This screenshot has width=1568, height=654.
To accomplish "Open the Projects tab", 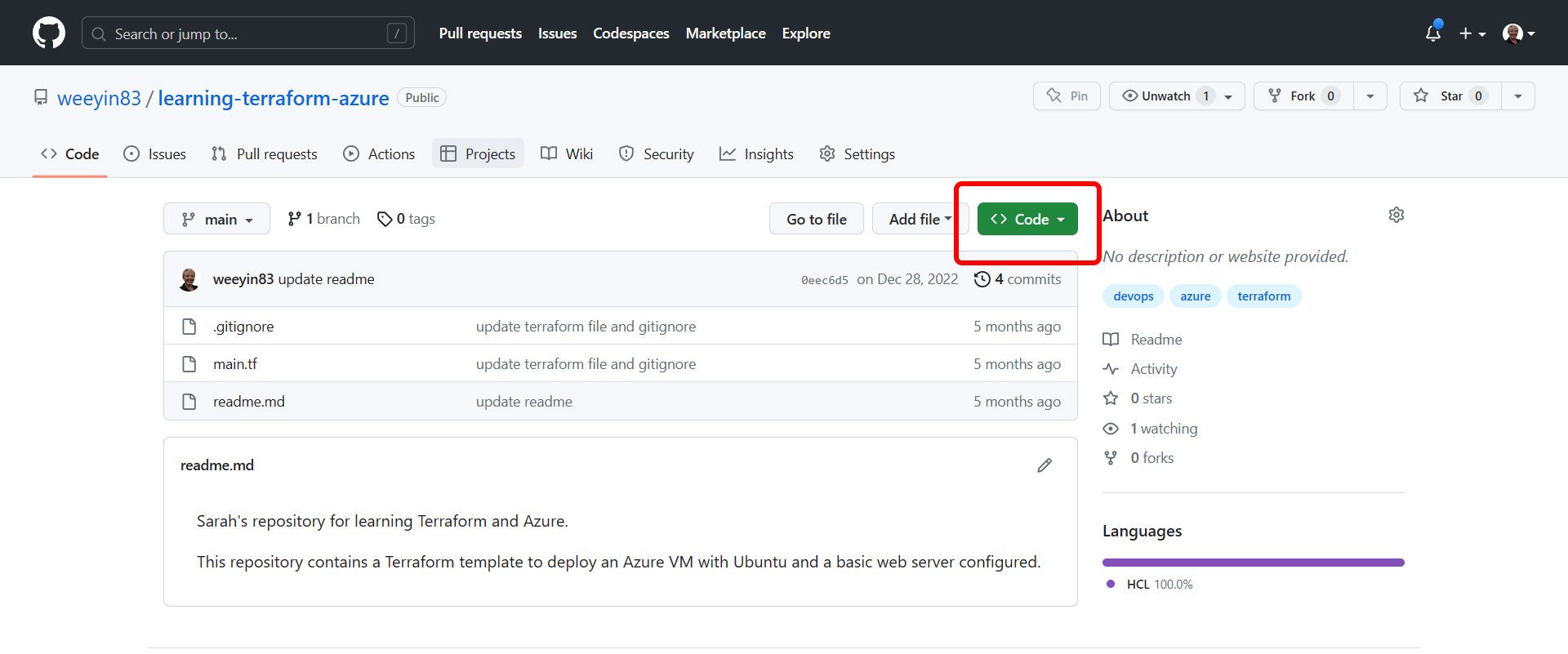I will [x=478, y=154].
